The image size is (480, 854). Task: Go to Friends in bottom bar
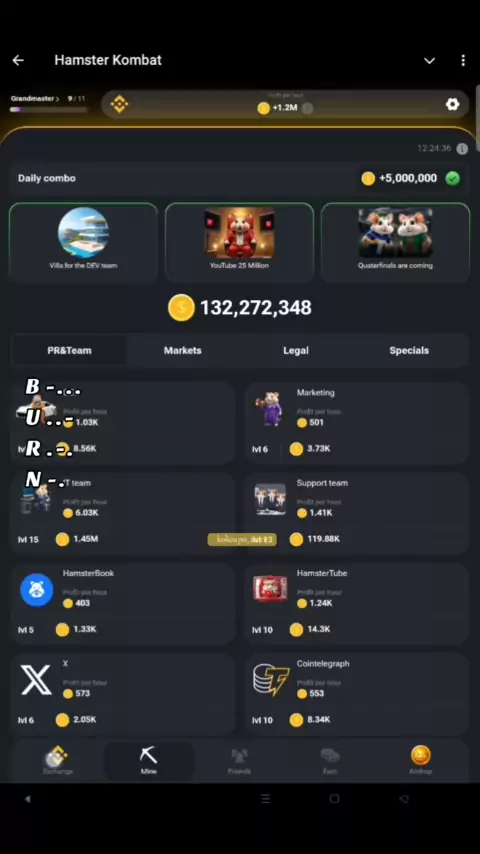[x=239, y=760]
